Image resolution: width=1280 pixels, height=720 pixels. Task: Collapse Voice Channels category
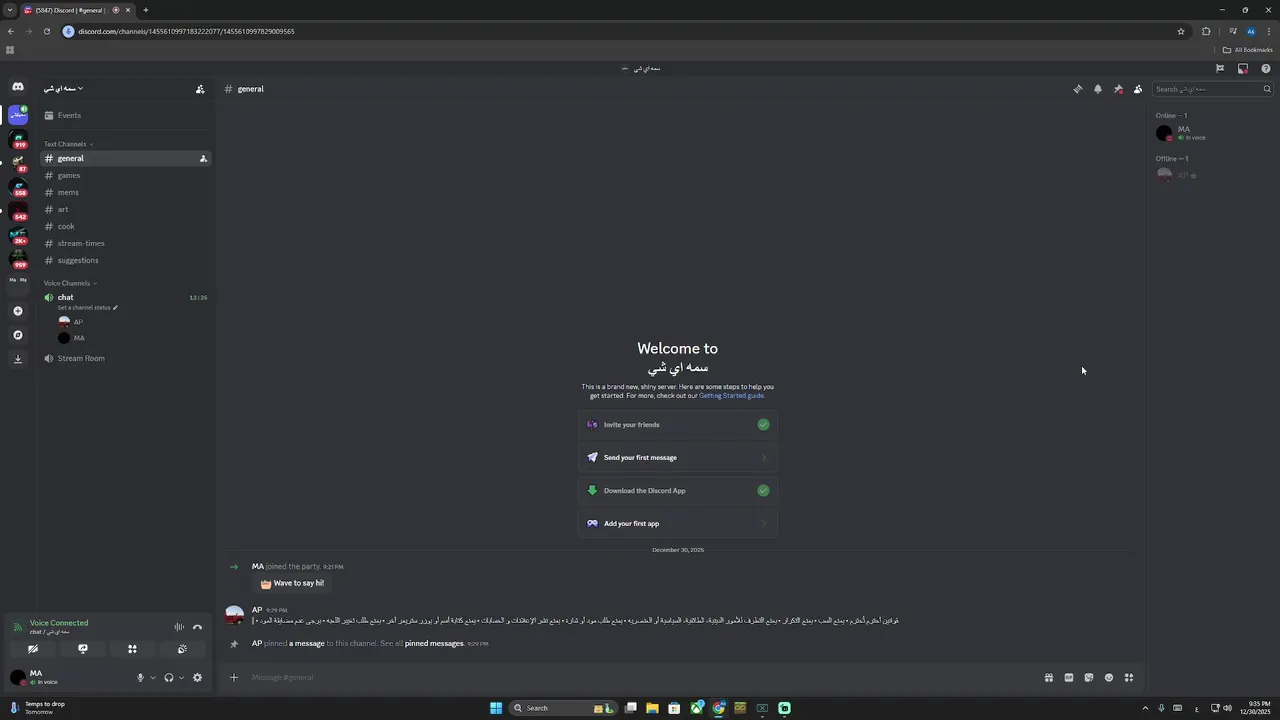(70, 283)
